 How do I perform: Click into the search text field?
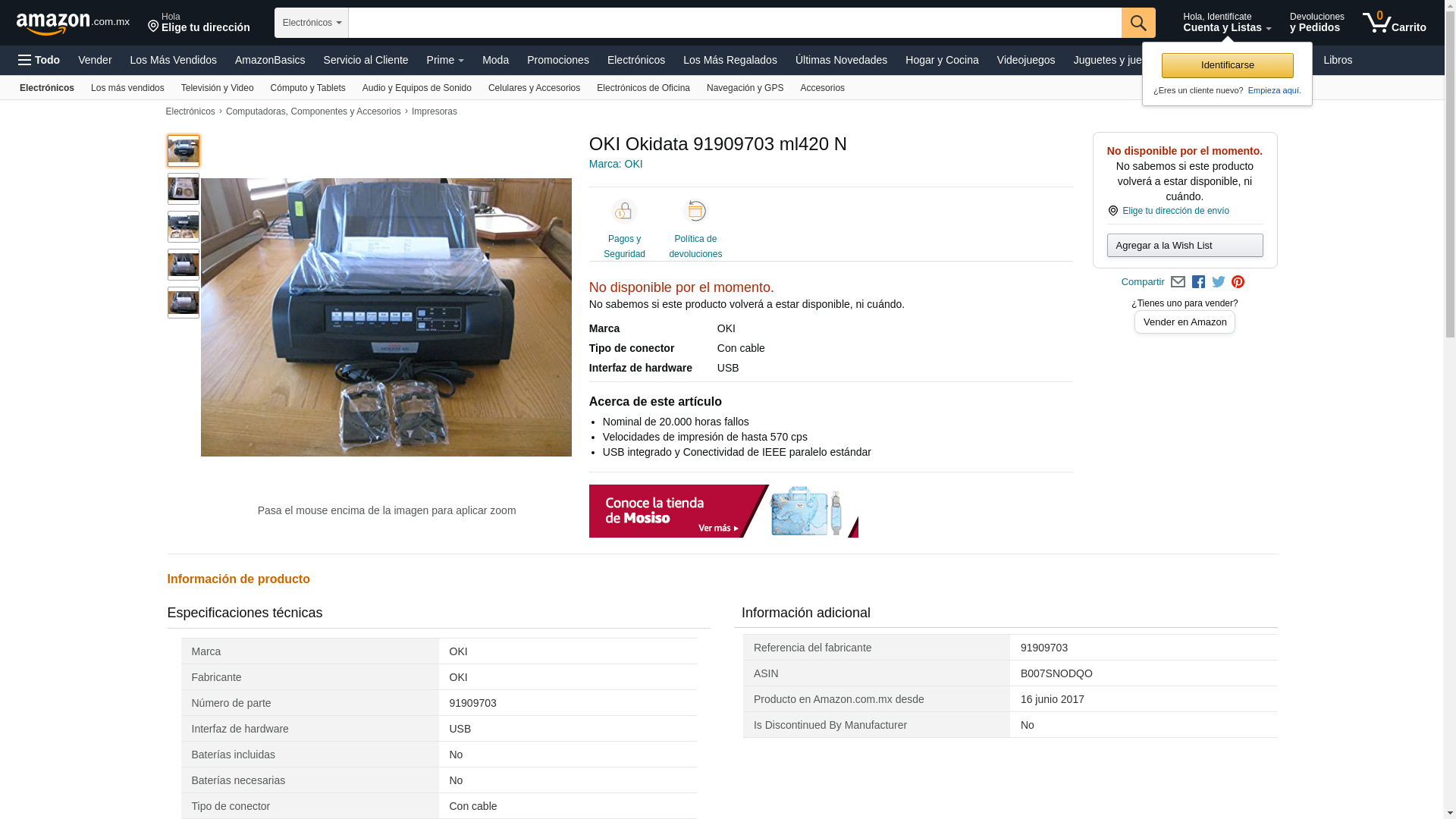(734, 23)
